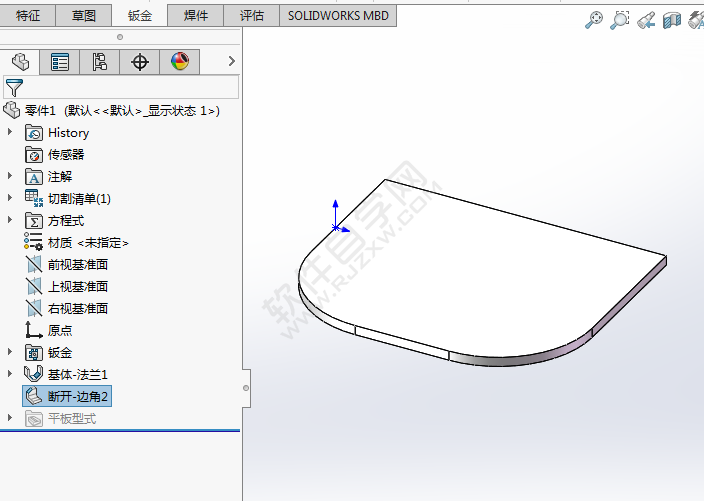This screenshot has height=501, width=704.
Task: Click the 材质 material icon
Action: coord(33,241)
